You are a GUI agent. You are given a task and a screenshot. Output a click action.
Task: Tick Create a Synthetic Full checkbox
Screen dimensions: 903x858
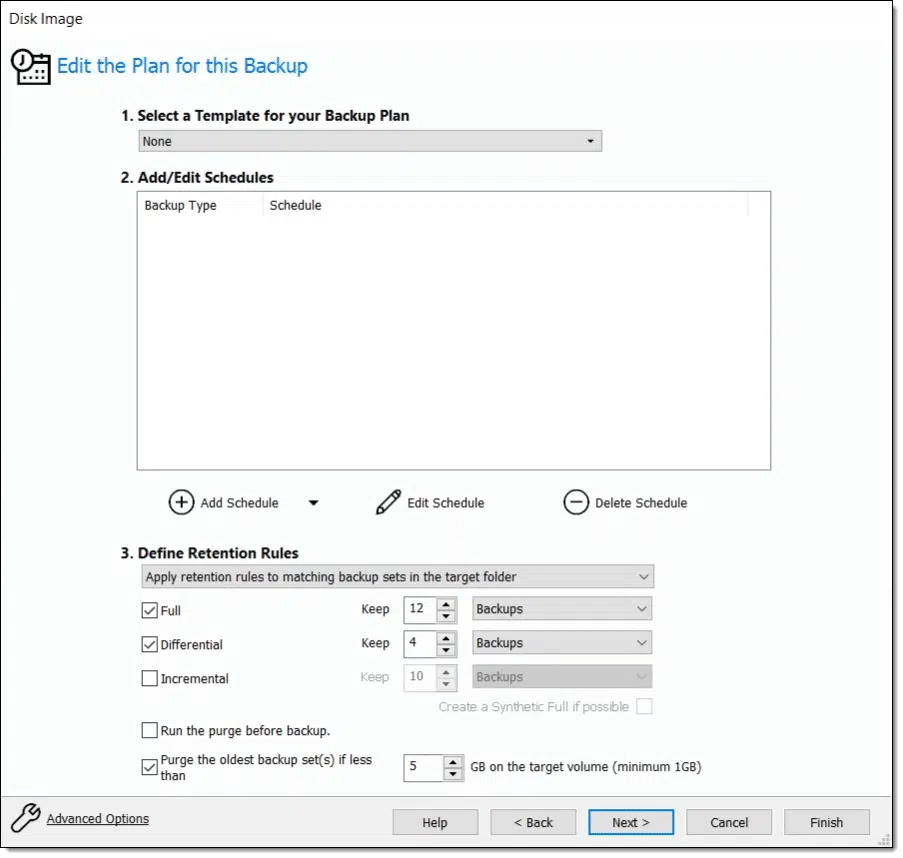(644, 707)
